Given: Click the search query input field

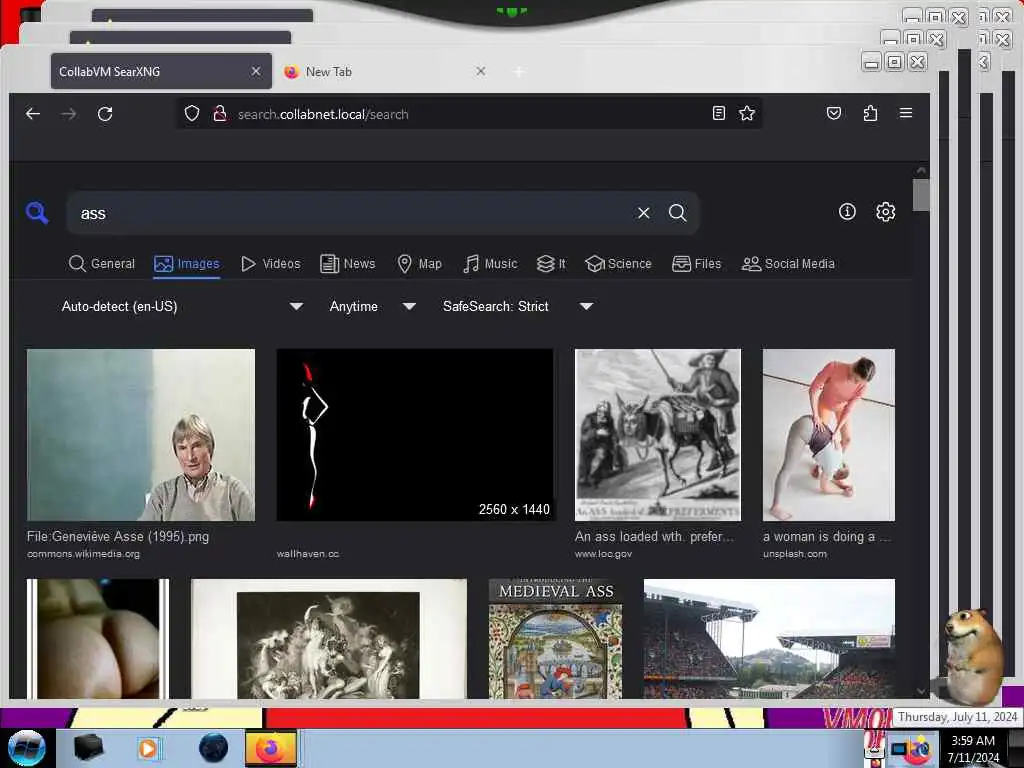Looking at the screenshot, I should pyautogui.click(x=353, y=213).
